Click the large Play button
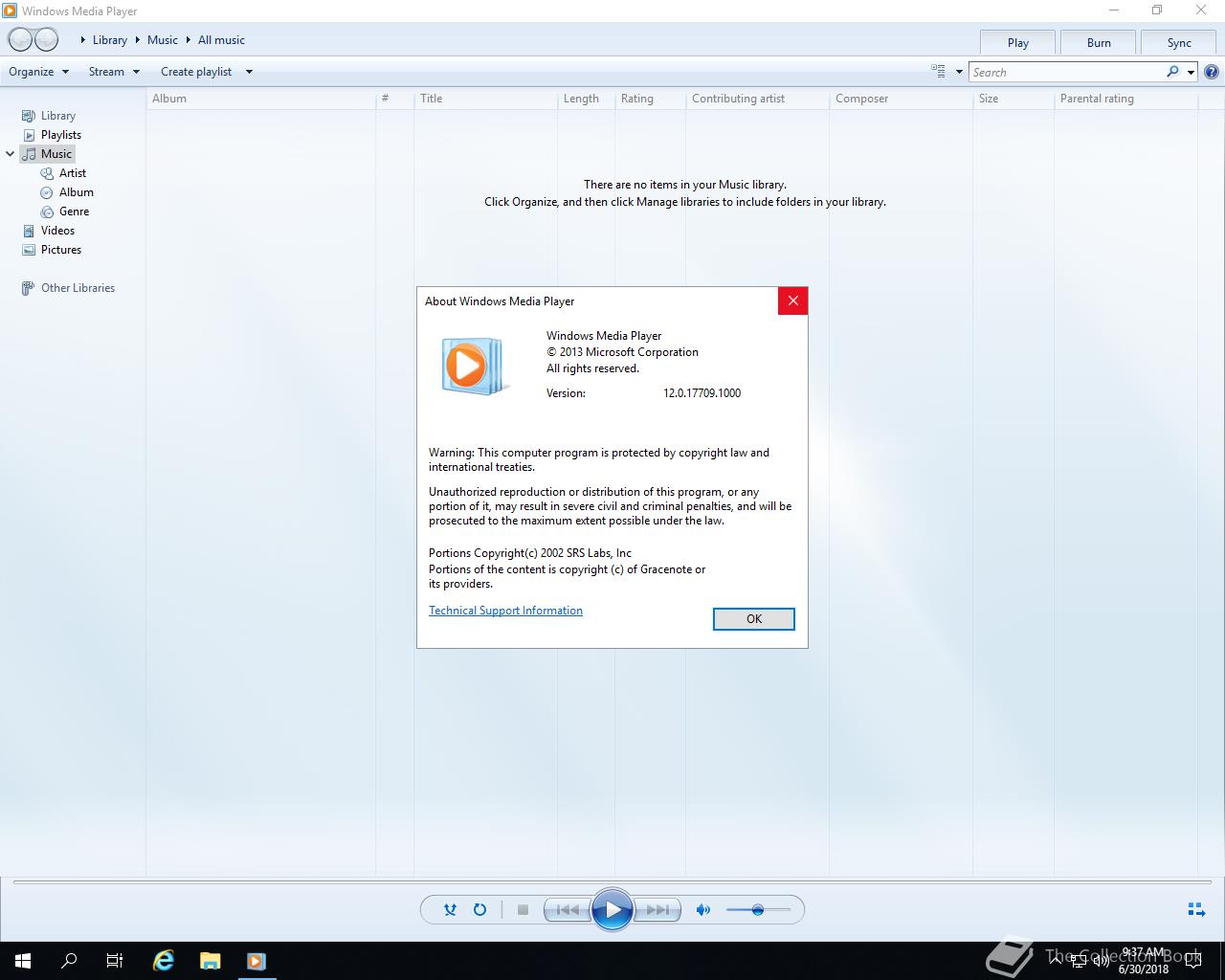Screen dimensions: 1225x980 (612, 910)
